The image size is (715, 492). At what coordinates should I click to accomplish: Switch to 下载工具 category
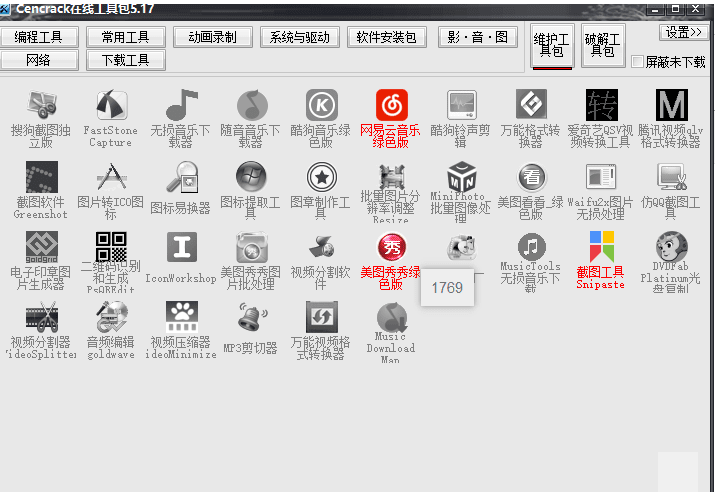(x=125, y=60)
